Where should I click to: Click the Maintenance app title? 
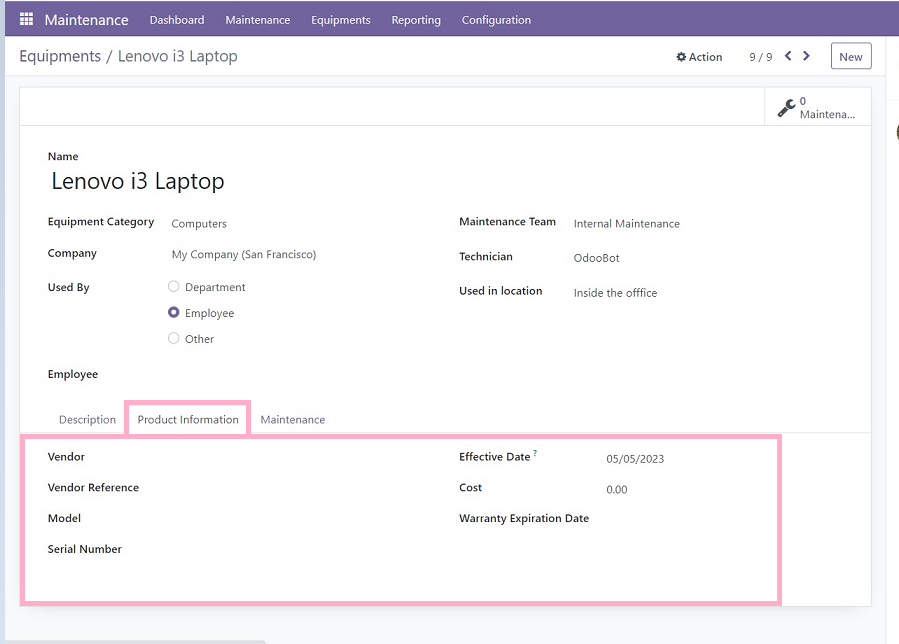pos(87,19)
